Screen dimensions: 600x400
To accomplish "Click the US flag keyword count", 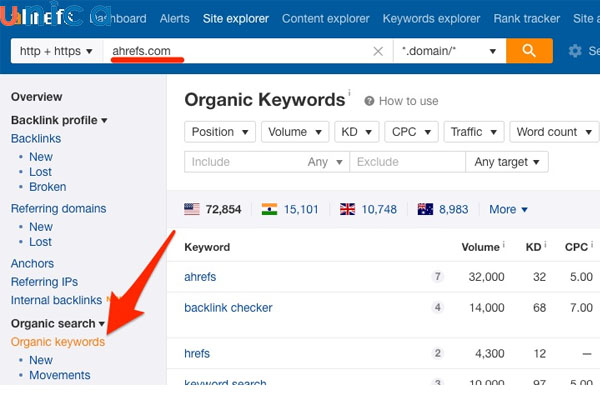I will tap(212, 209).
